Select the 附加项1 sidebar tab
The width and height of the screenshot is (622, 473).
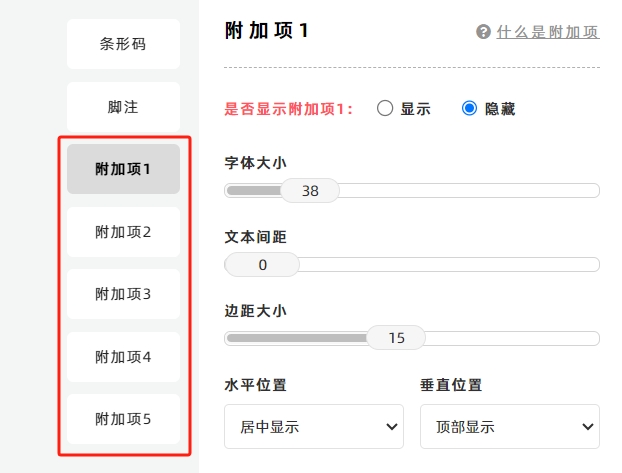coord(123,169)
